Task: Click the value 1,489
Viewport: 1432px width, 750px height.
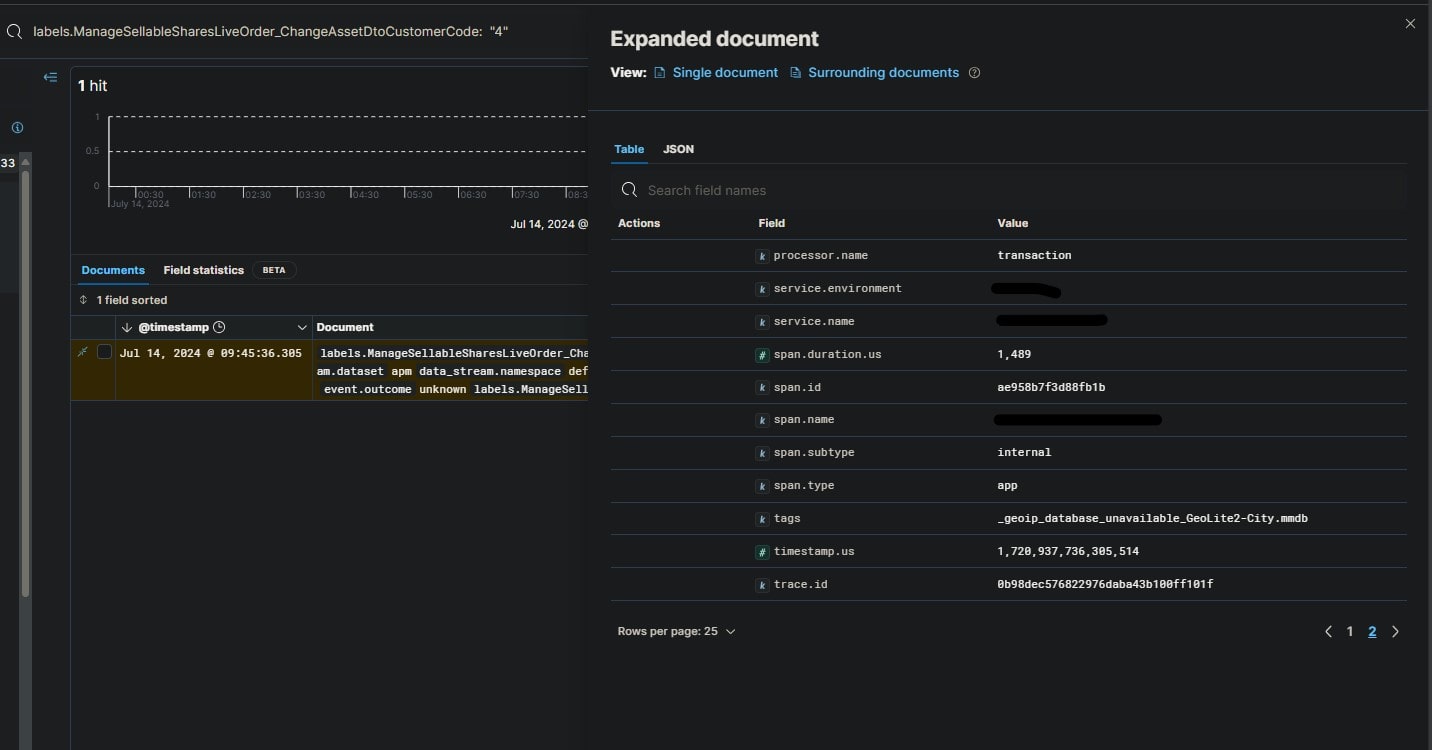Action: 1014,354
